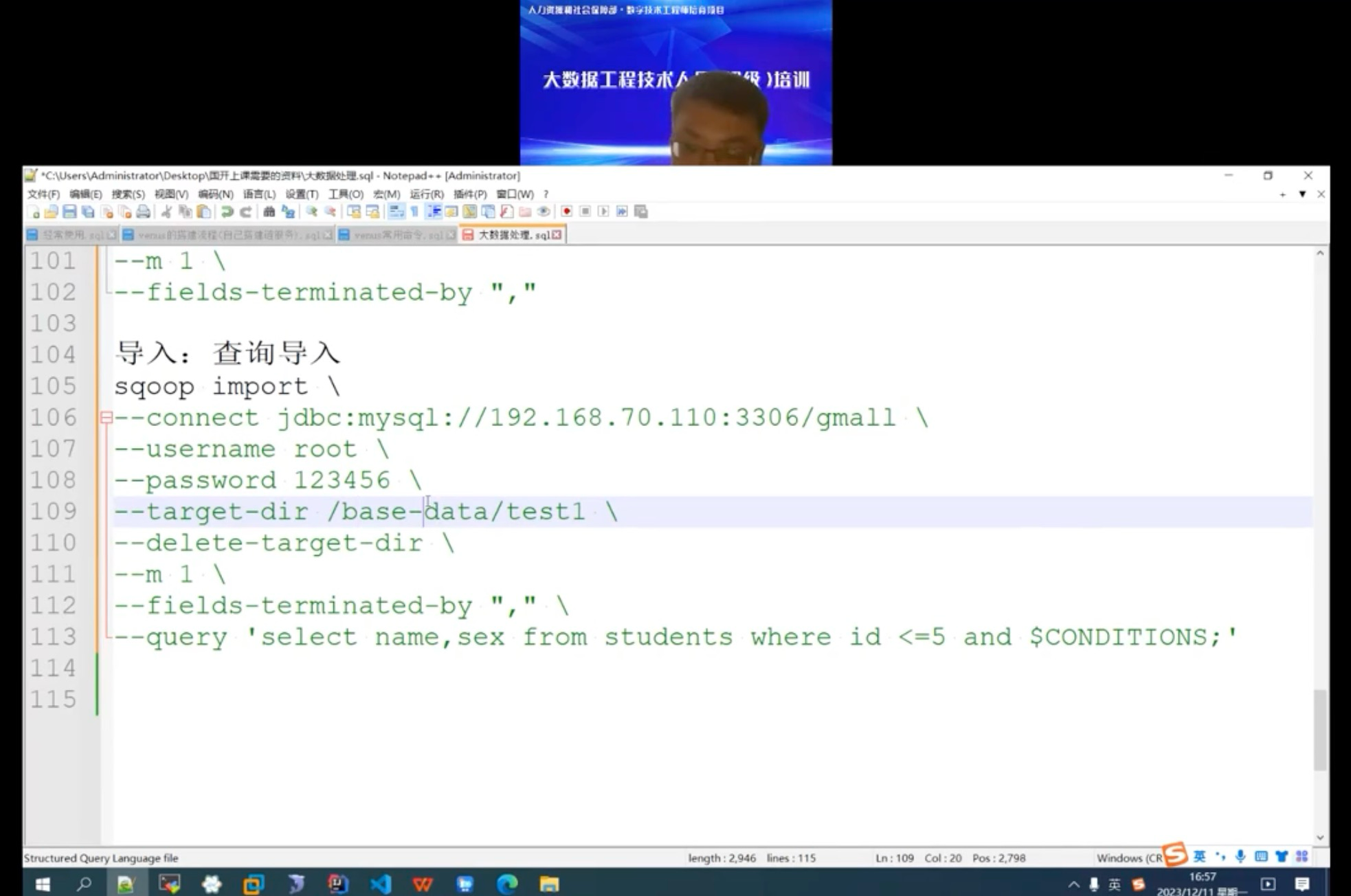Click Run macro multiple times icon
The width and height of the screenshot is (1351, 896).
(x=622, y=212)
